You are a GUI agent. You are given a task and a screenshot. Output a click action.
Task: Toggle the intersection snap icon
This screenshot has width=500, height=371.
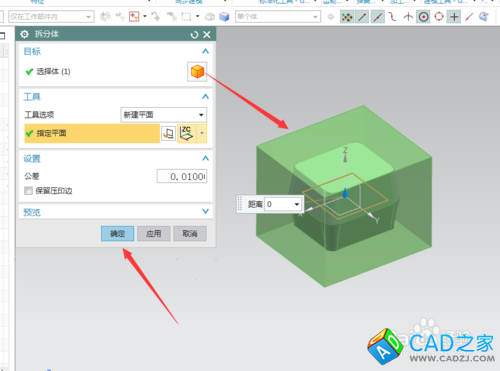tap(408, 17)
